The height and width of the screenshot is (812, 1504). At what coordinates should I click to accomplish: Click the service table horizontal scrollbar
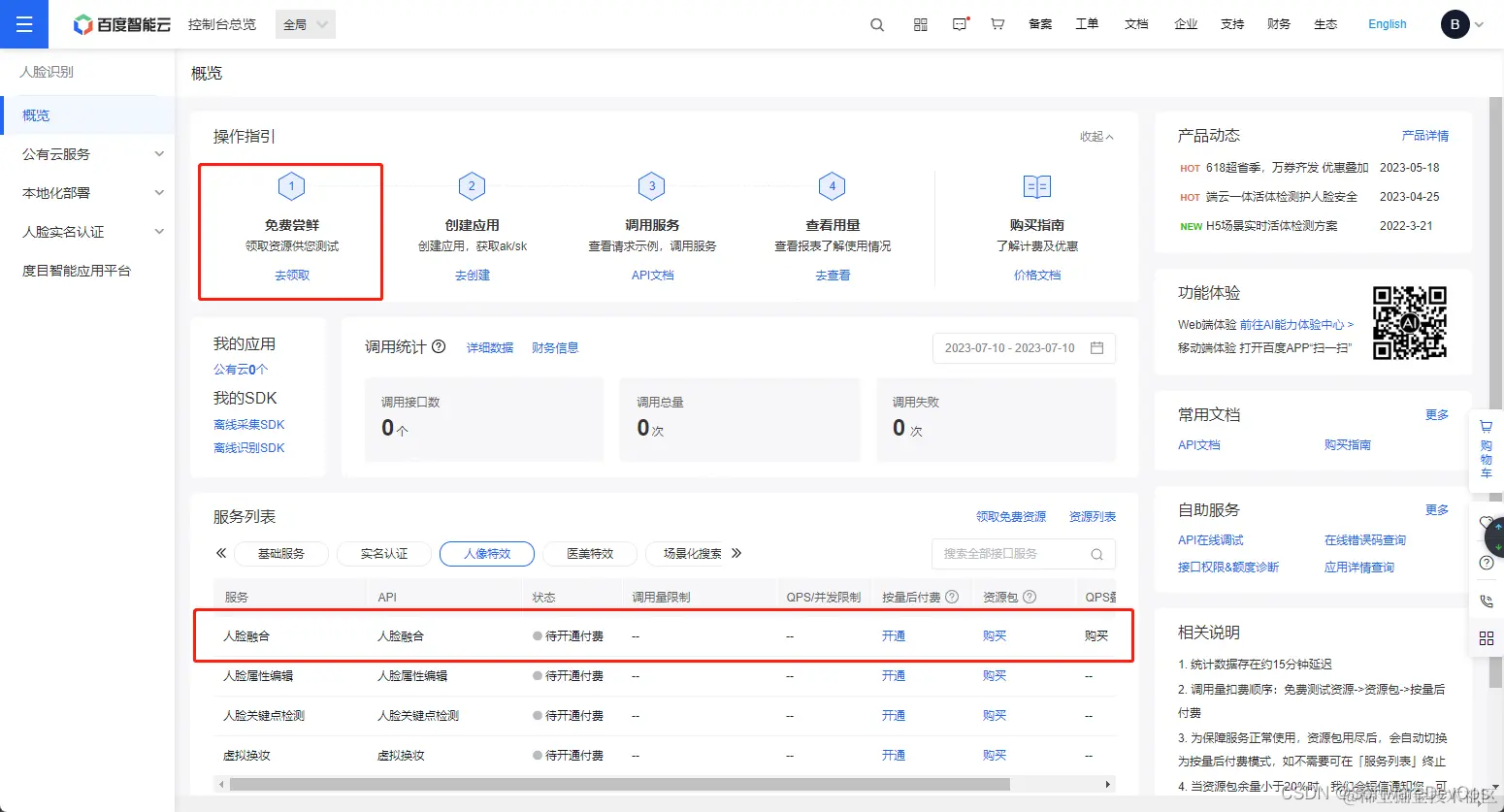[x=619, y=784]
